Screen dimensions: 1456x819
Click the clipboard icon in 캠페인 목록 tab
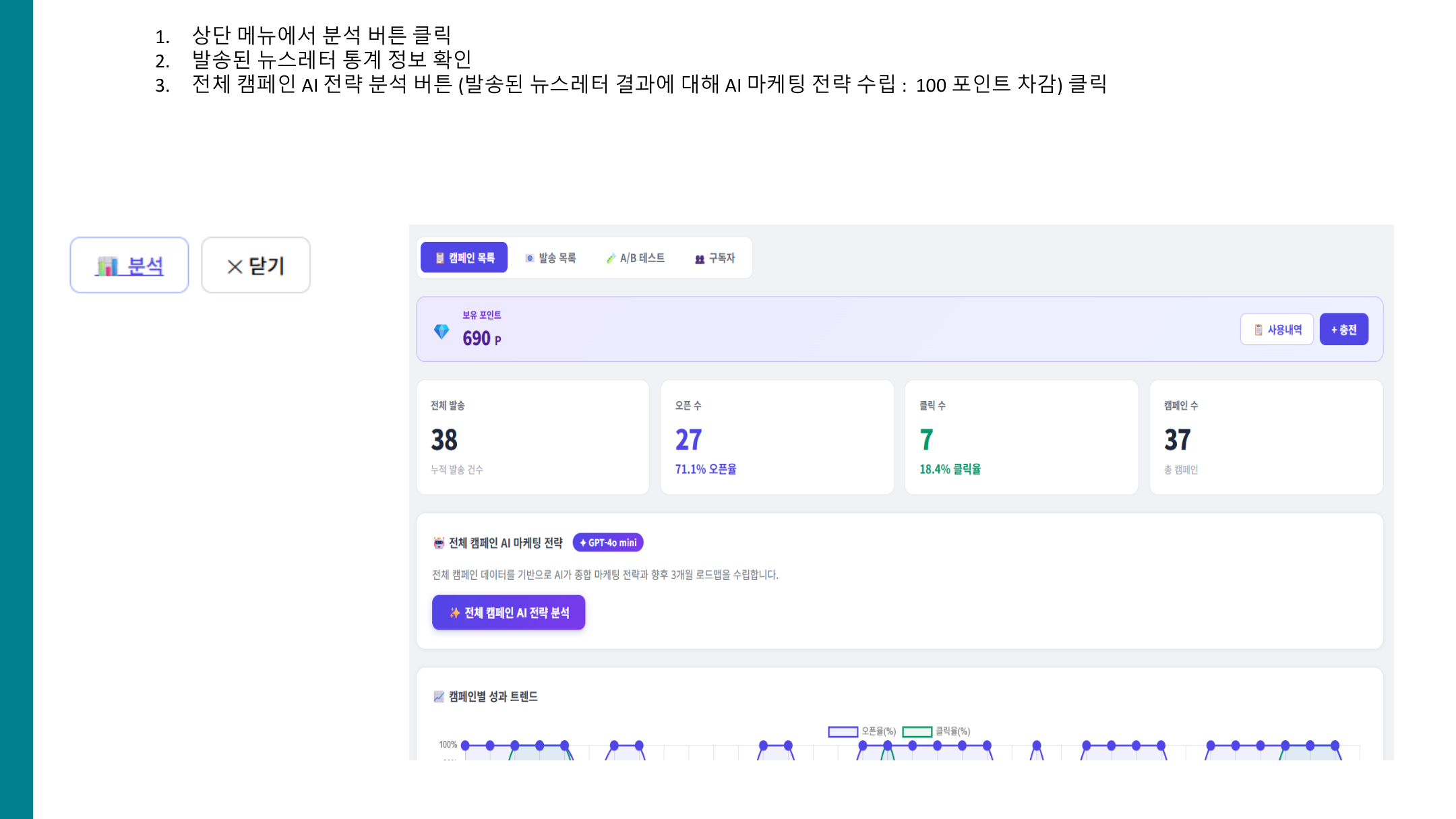pos(439,258)
